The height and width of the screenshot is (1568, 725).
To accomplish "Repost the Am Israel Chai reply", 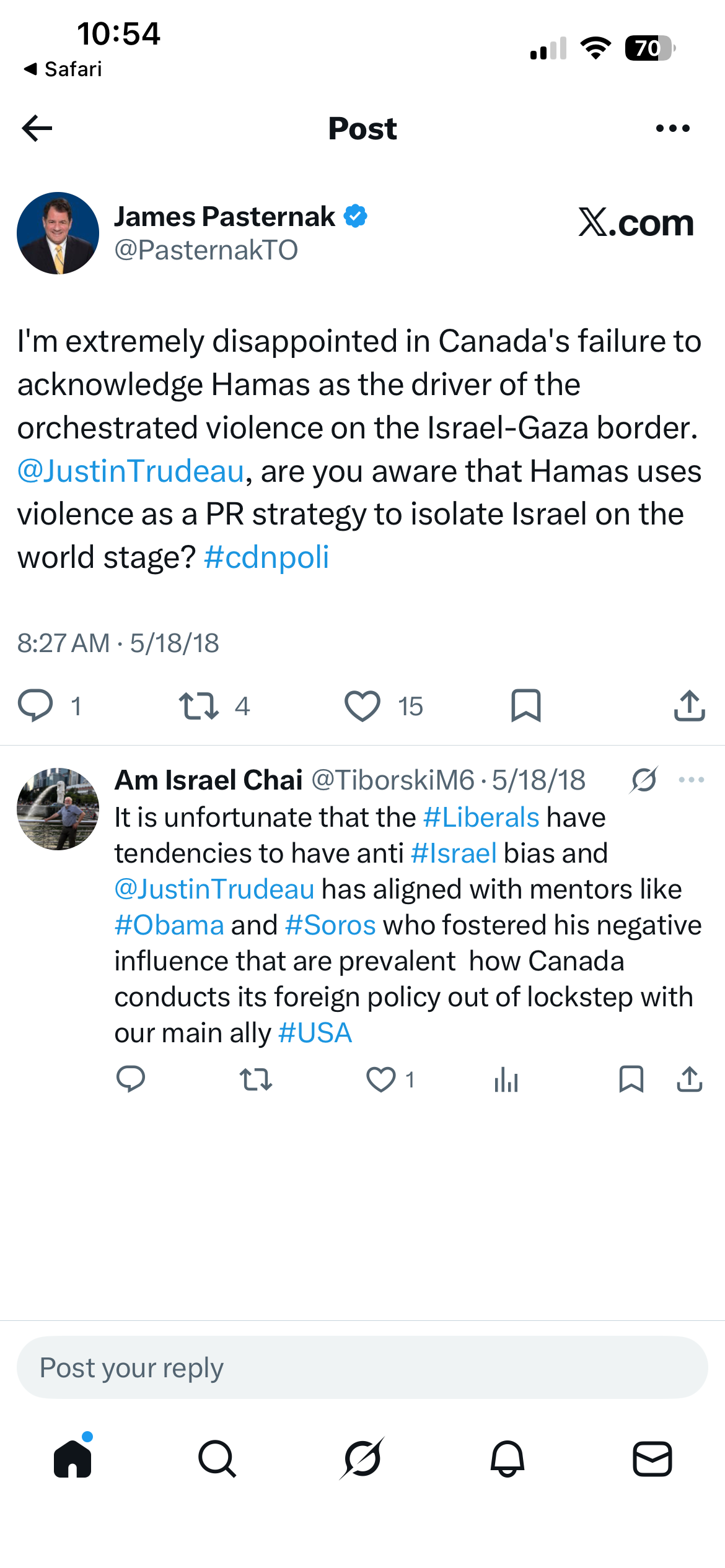I will pos(256,1079).
